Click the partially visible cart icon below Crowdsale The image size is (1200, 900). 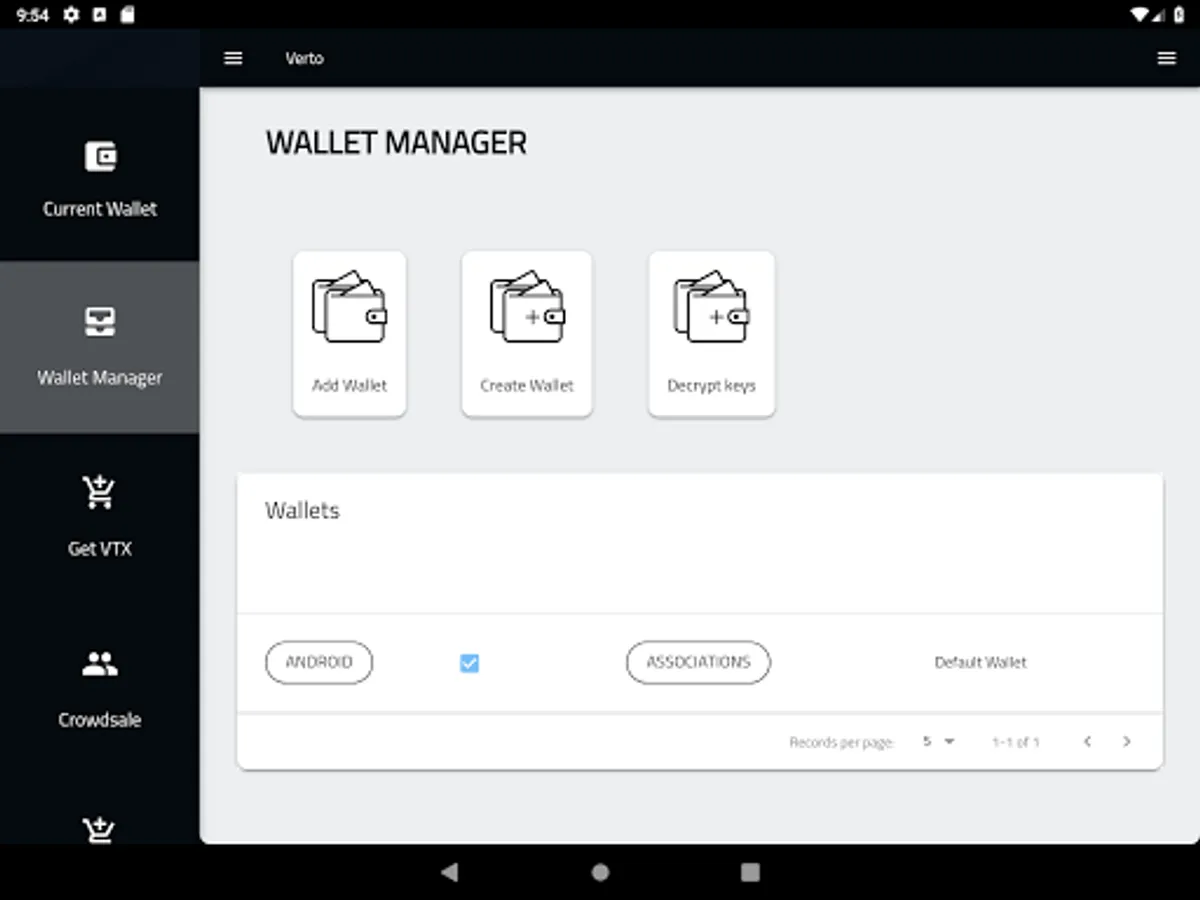pos(100,830)
